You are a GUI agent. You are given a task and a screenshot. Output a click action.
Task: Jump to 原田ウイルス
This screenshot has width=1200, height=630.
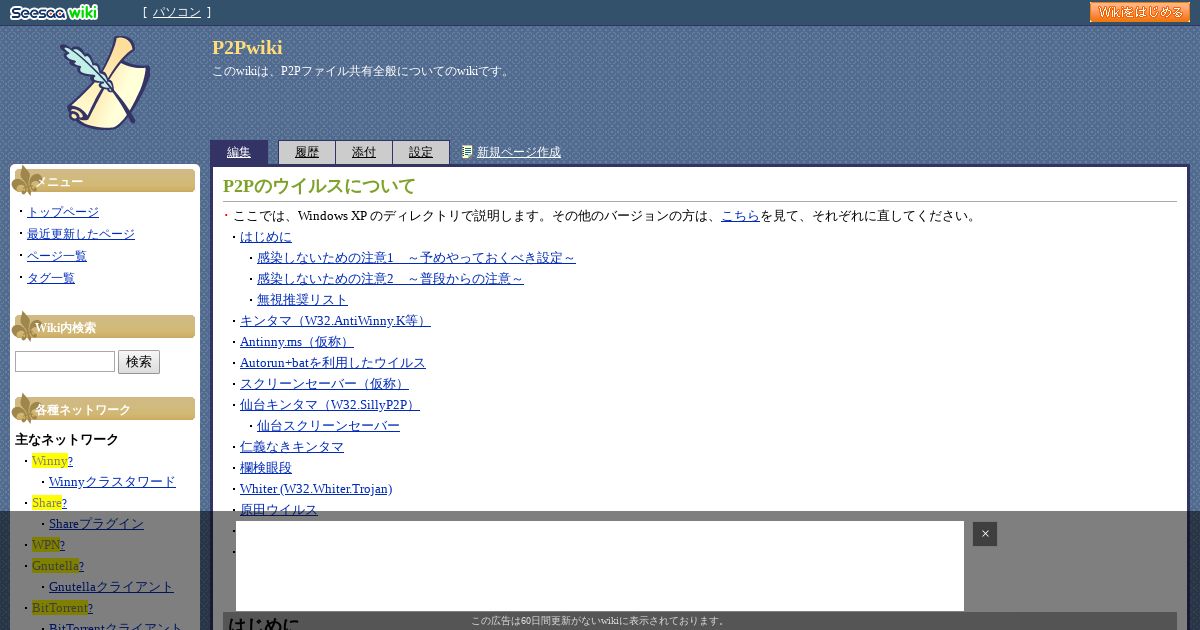[279, 510]
